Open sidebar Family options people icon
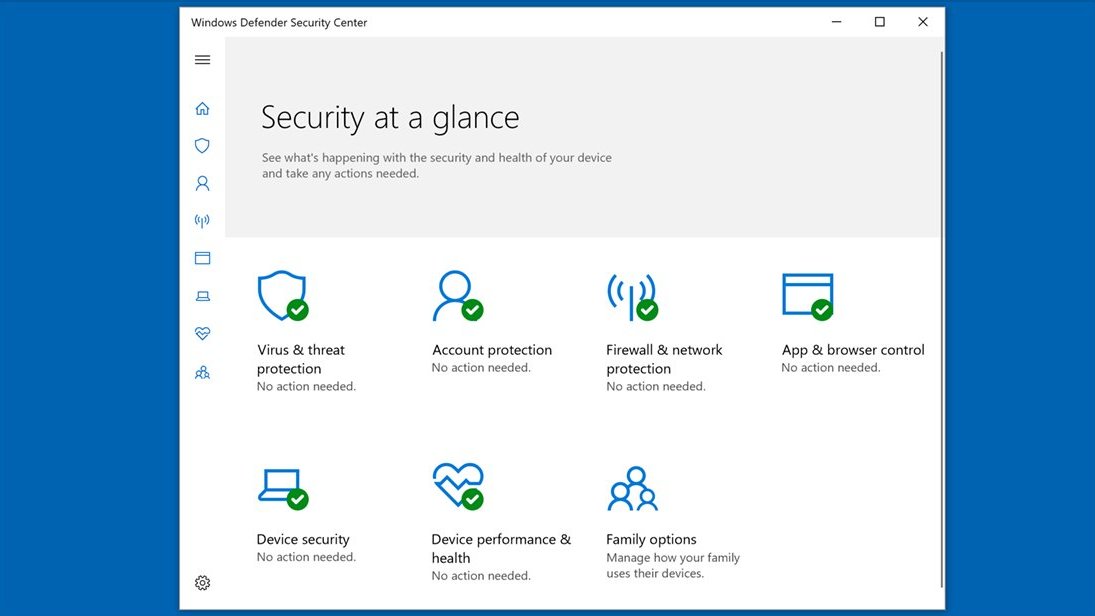The height and width of the screenshot is (616, 1095). click(203, 372)
